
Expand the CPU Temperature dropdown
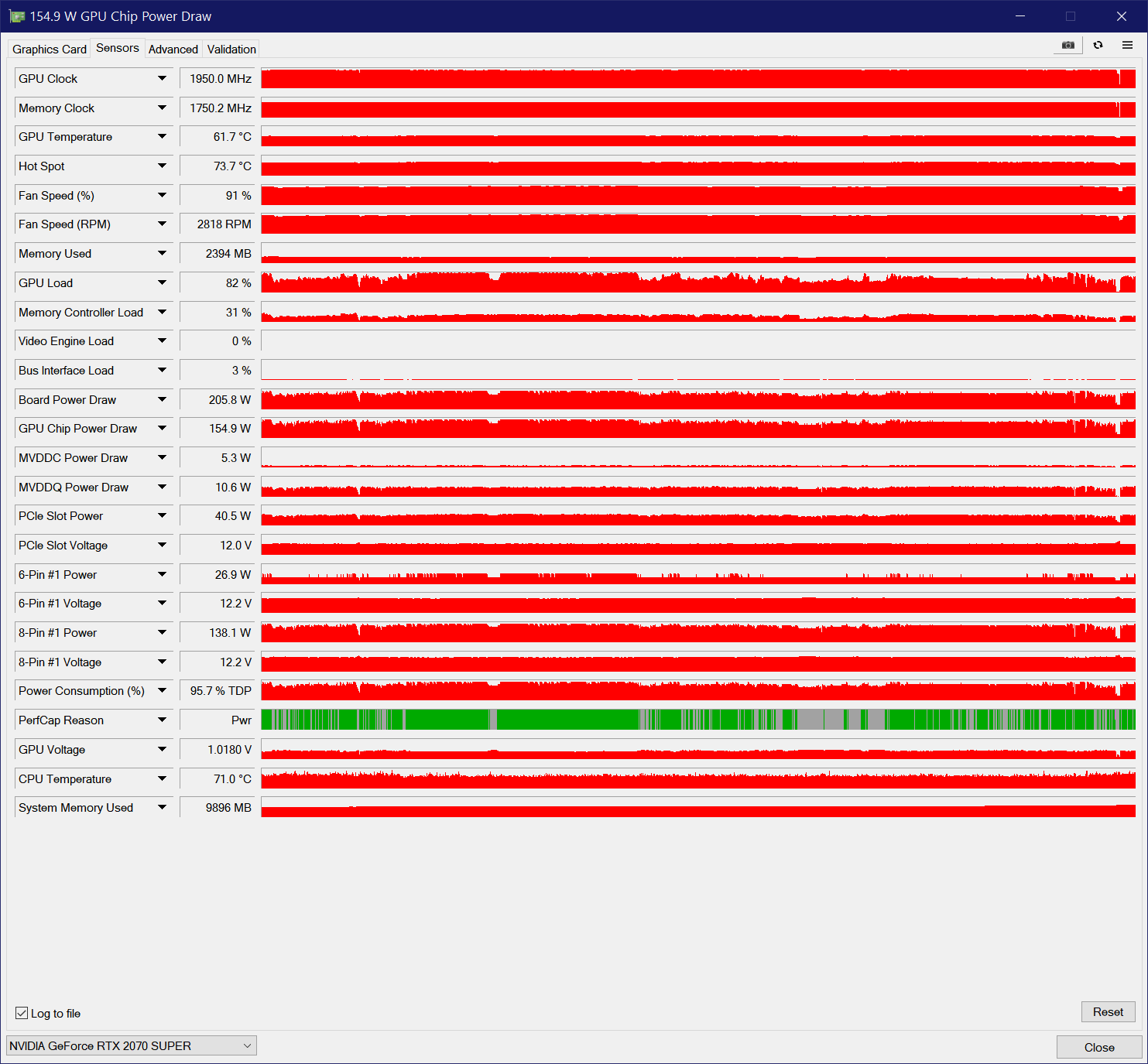point(162,779)
